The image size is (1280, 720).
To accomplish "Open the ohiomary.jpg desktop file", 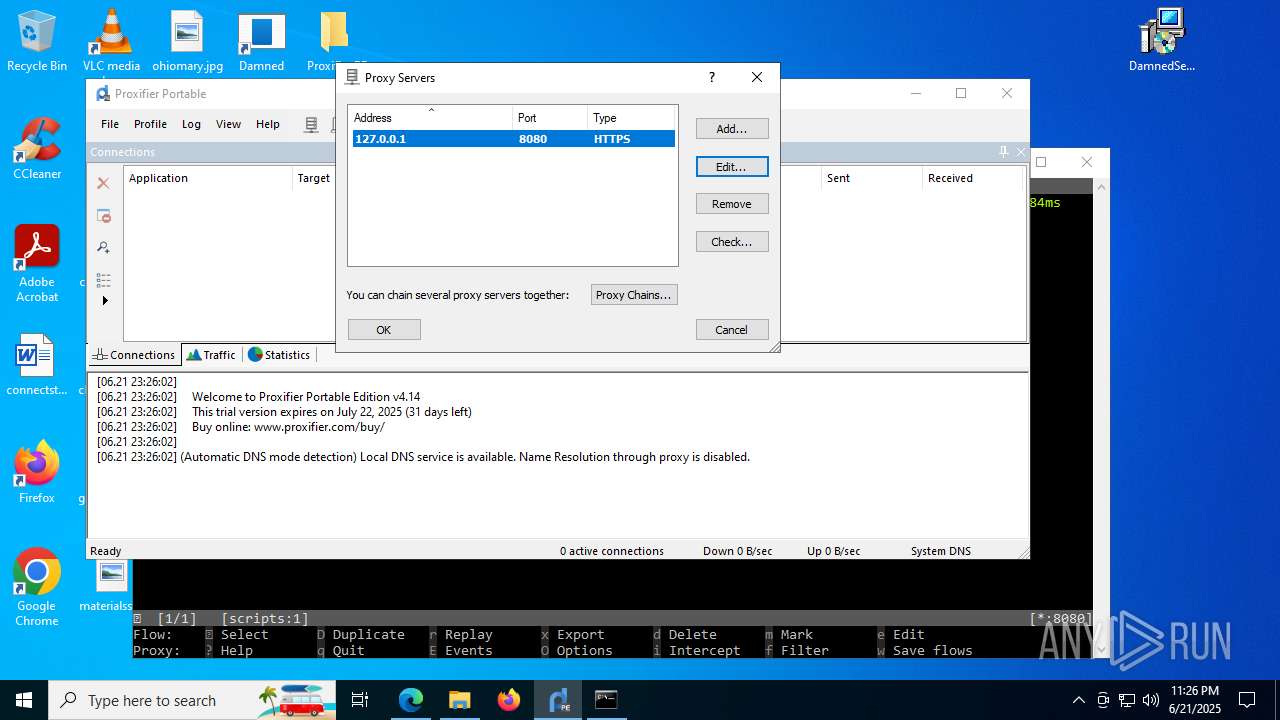I will [x=187, y=40].
